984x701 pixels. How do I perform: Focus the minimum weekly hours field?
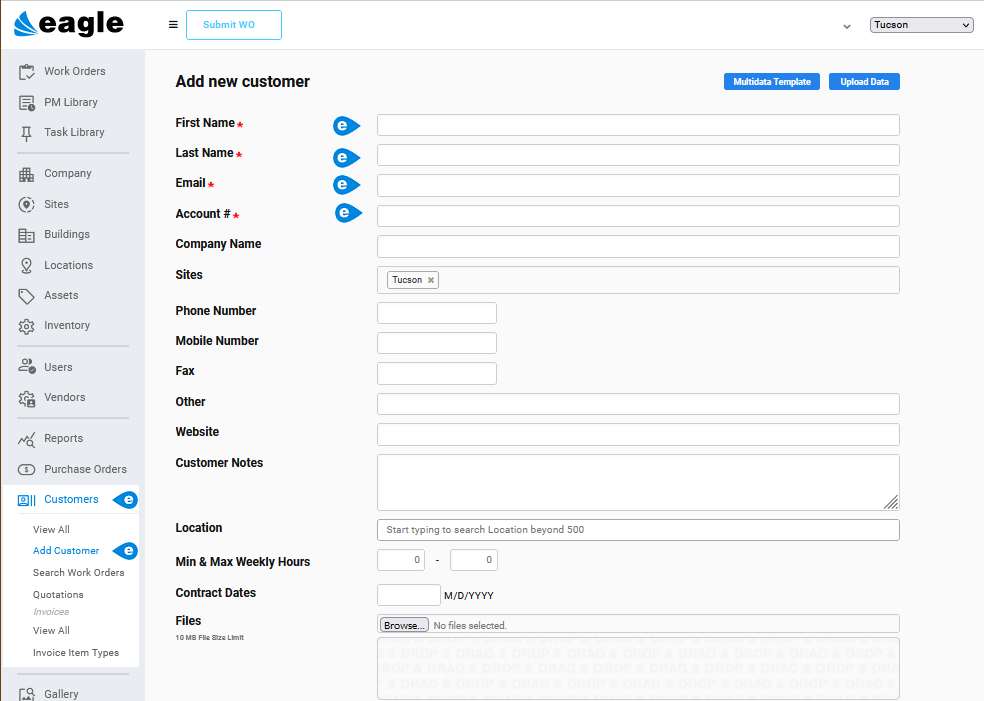pos(401,560)
